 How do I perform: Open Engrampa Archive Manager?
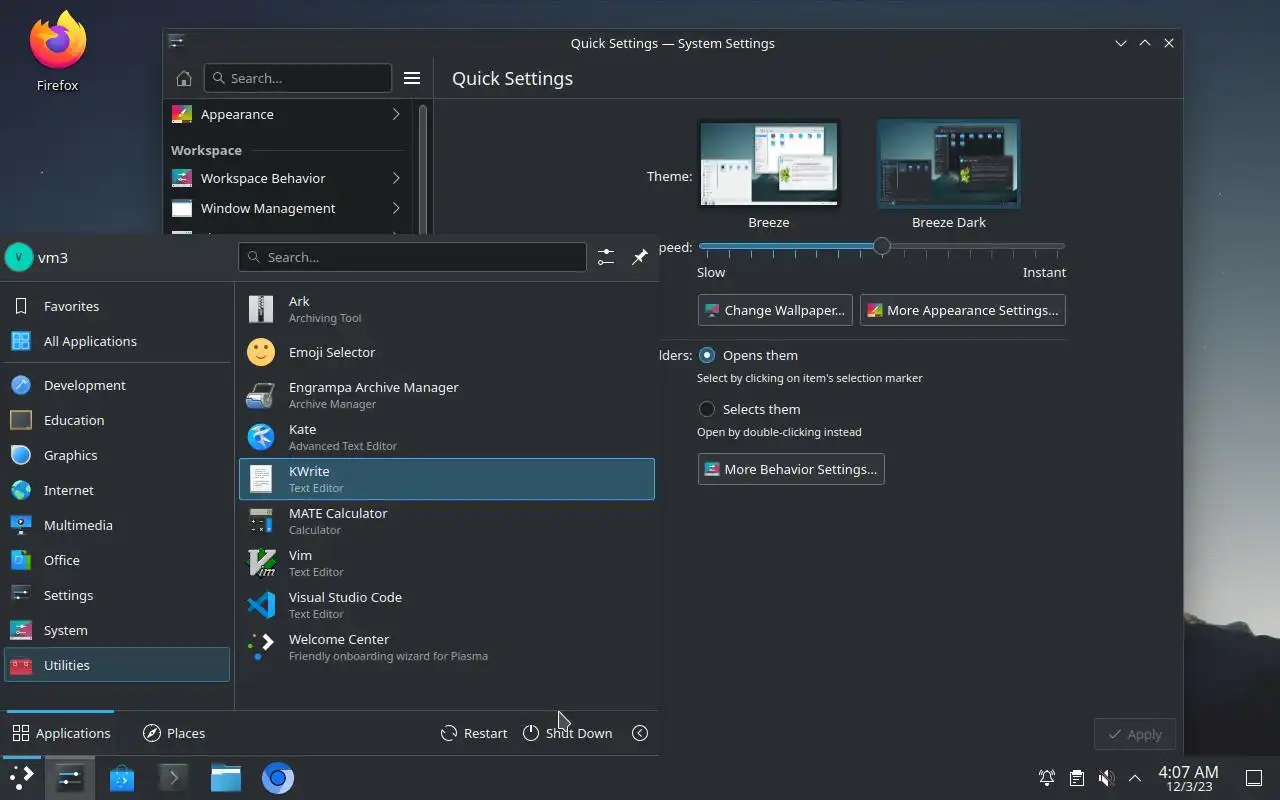tap(447, 395)
